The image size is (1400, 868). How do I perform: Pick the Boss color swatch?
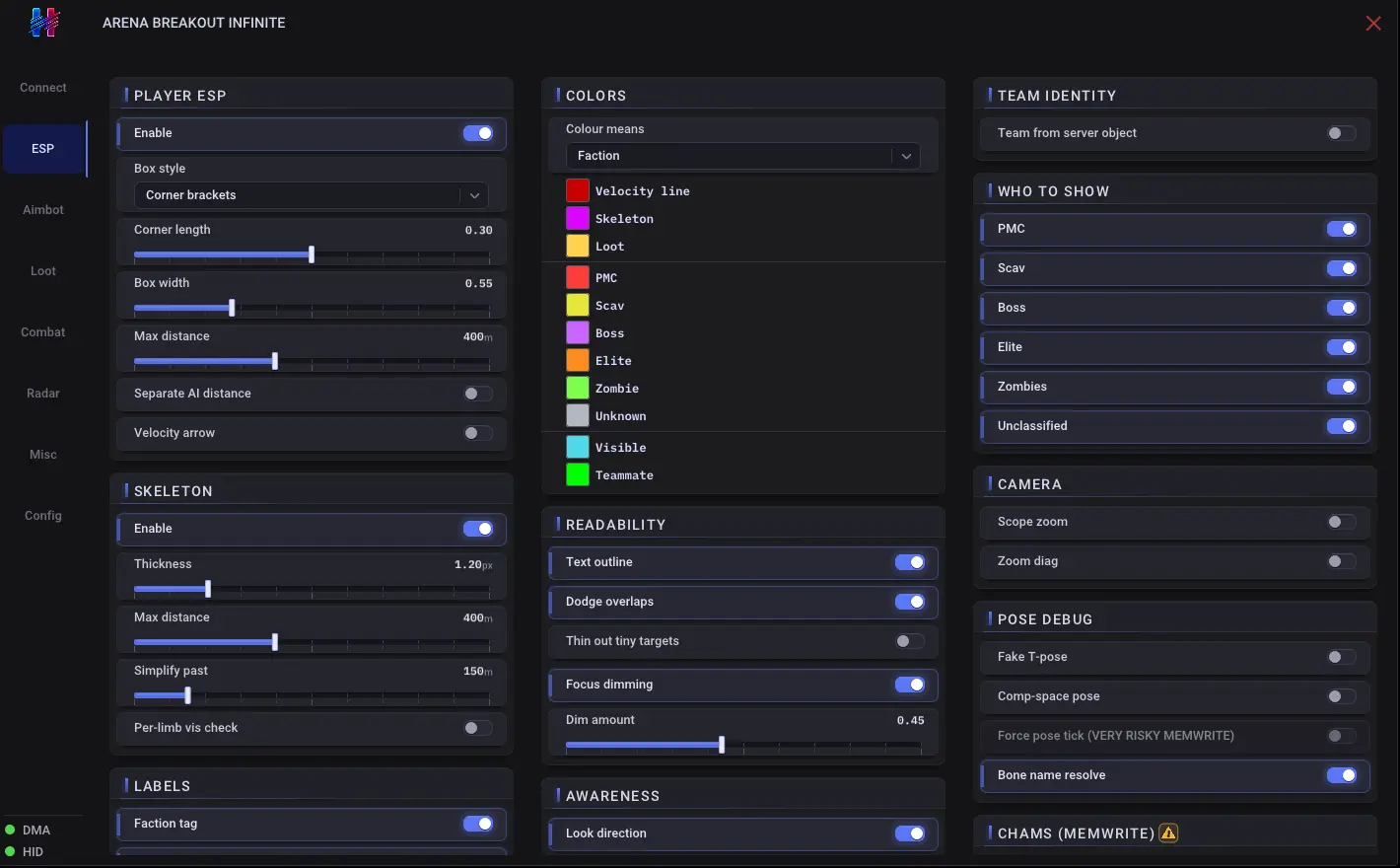(578, 332)
